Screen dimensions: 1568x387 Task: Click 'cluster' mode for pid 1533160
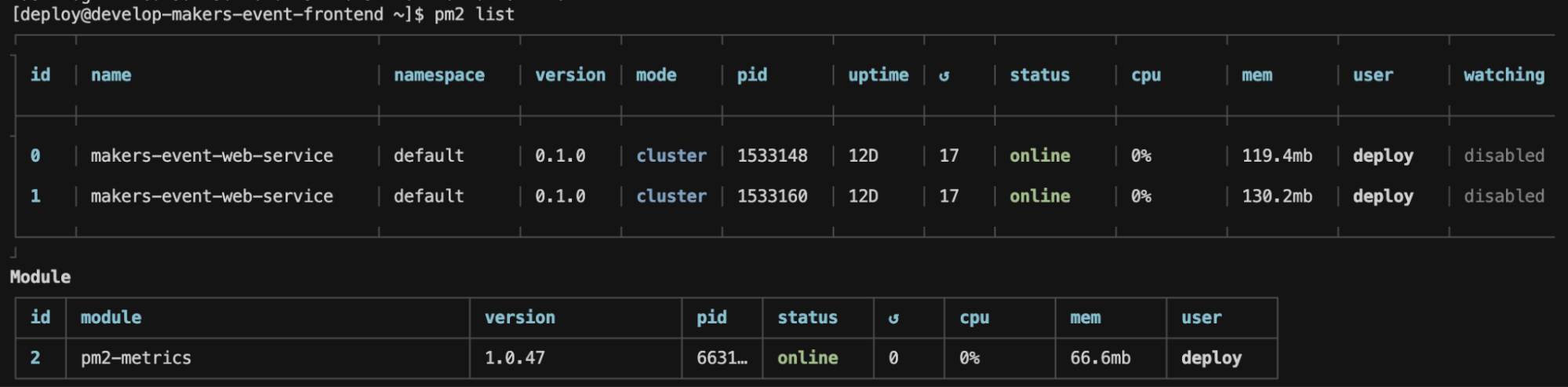[671, 196]
